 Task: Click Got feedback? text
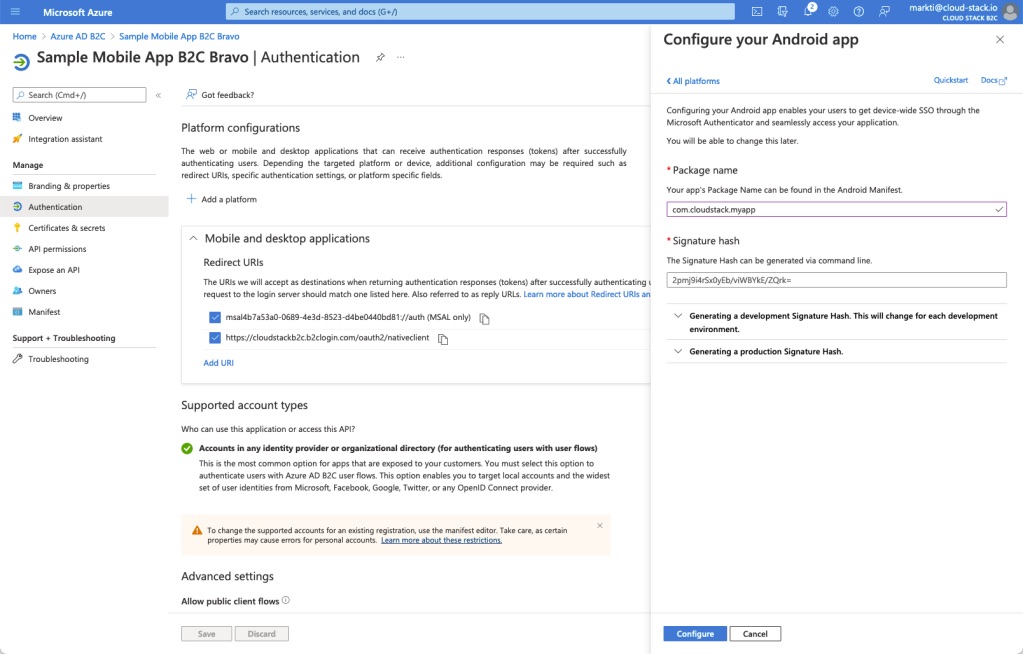coord(228,95)
